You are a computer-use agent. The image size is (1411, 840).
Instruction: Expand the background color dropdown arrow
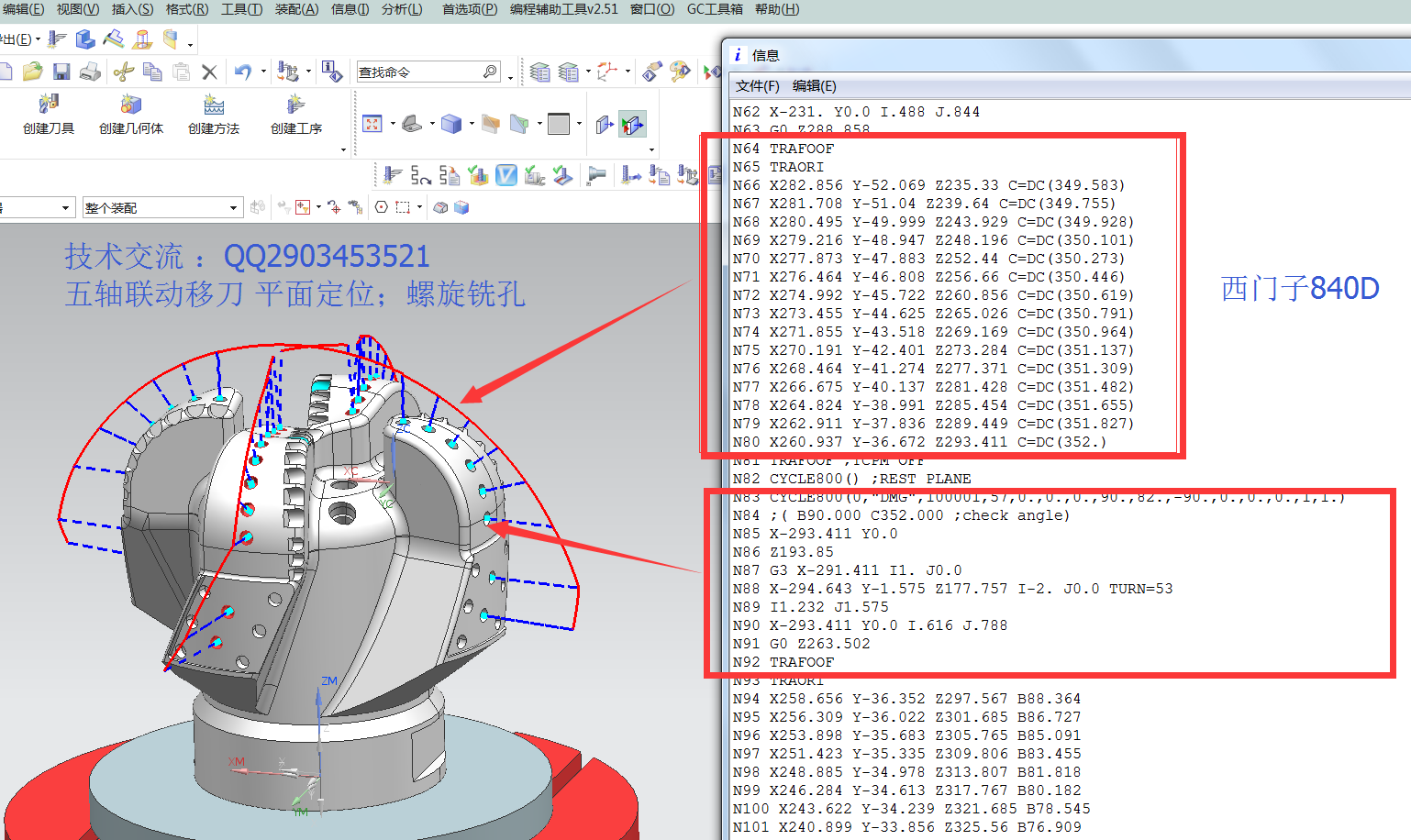coord(579,124)
